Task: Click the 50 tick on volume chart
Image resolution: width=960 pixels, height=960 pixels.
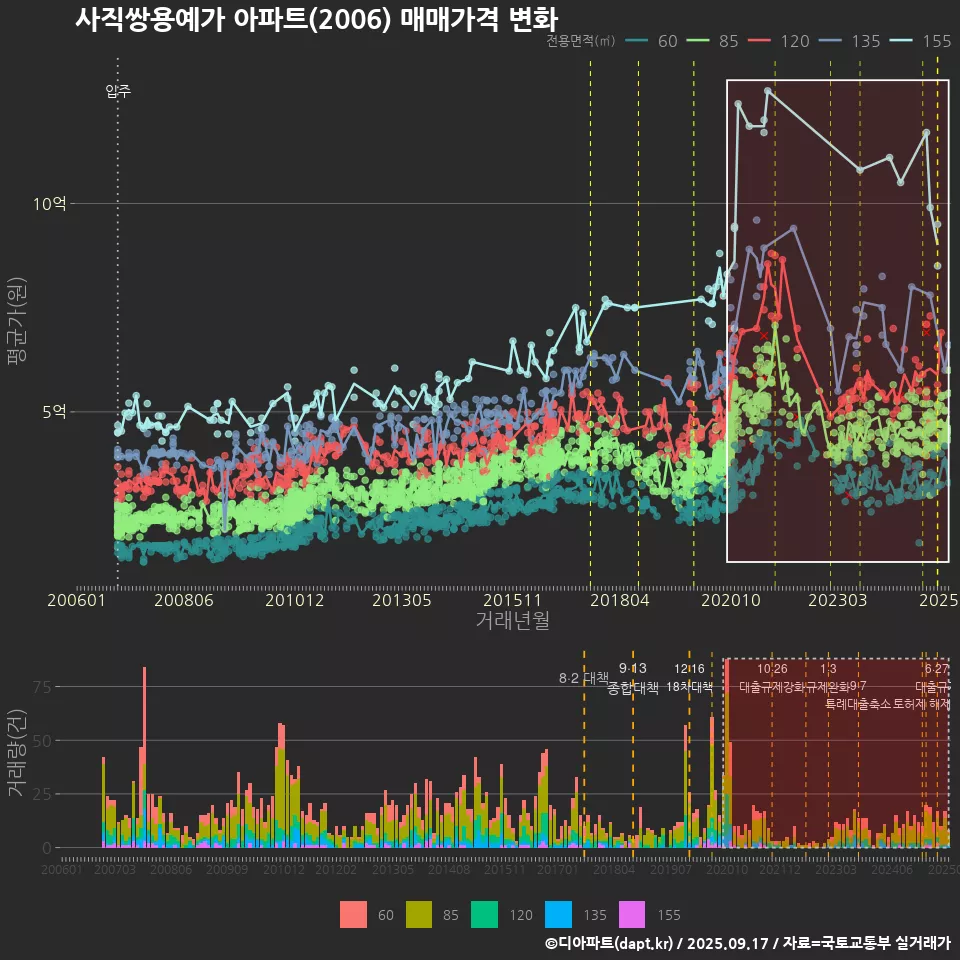Action: (x=42, y=741)
